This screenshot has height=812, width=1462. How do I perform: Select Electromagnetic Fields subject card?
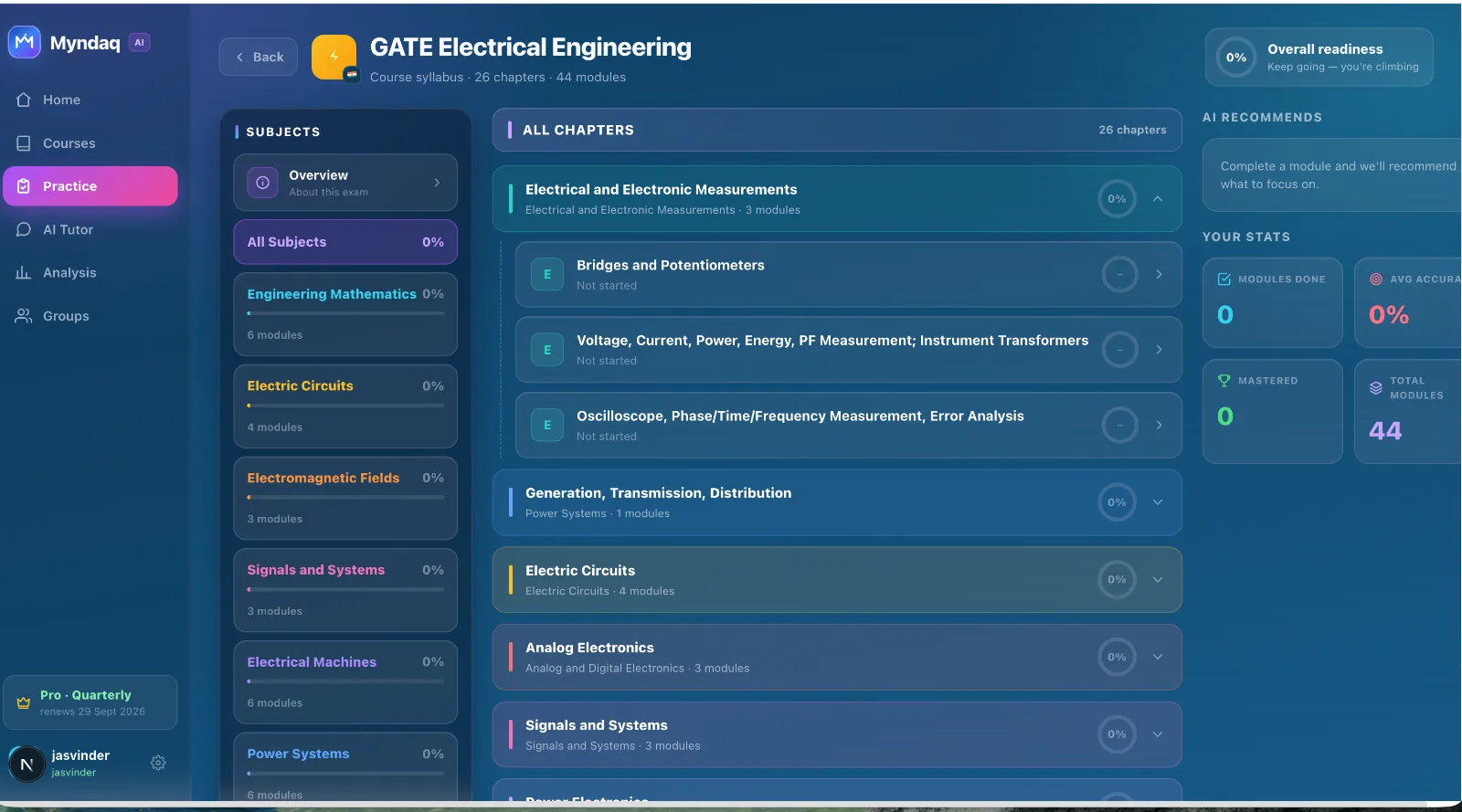(x=345, y=498)
